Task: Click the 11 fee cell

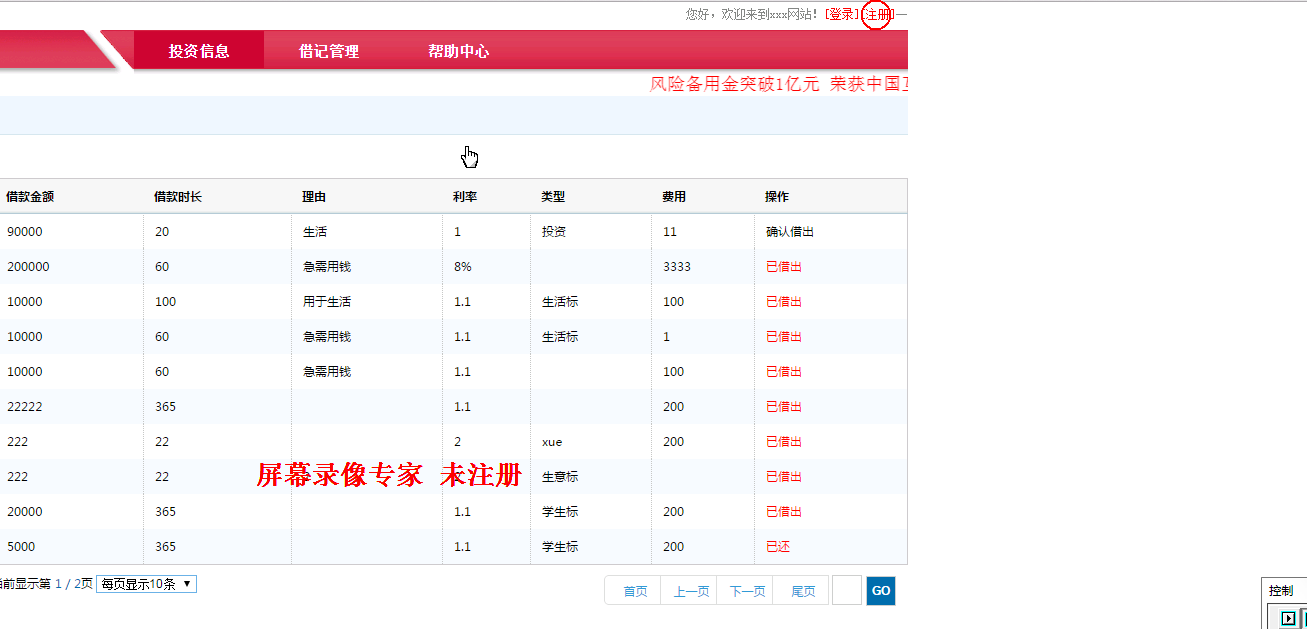Action: pyautogui.click(x=670, y=232)
